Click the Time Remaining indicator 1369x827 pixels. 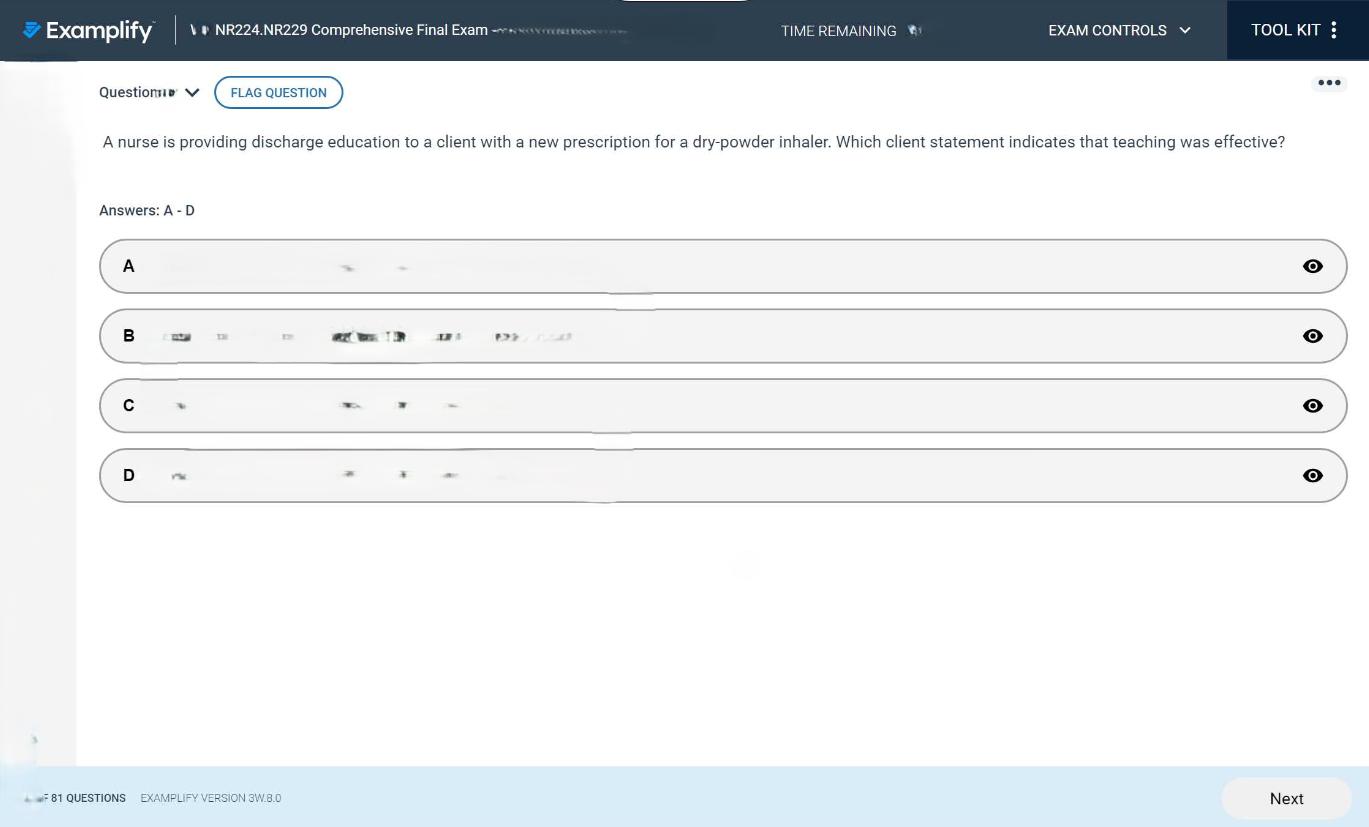[851, 31]
